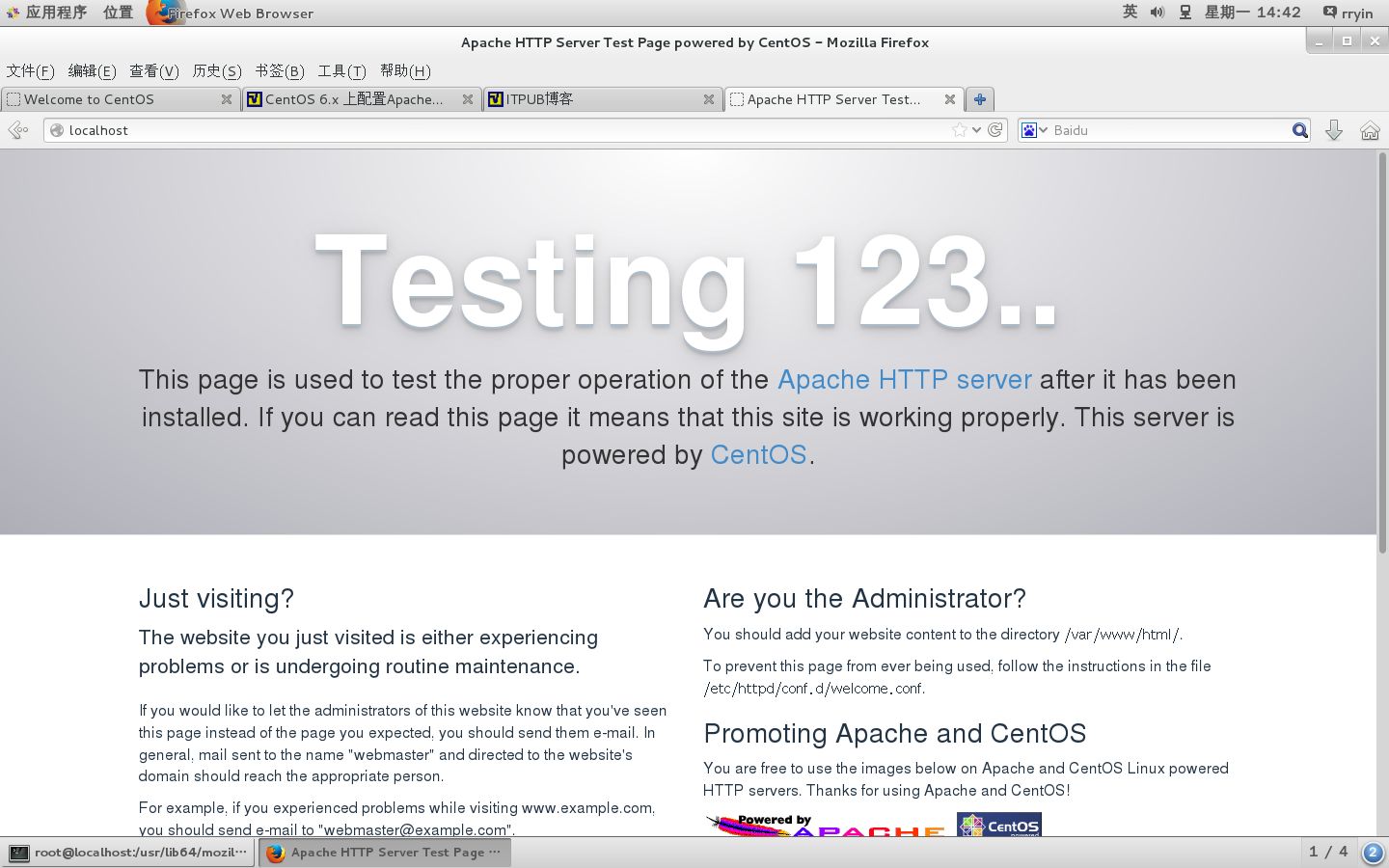Viewport: 1389px width, 868px height.
Task: Close the Apache HTTP Server Test tab
Action: point(950,99)
